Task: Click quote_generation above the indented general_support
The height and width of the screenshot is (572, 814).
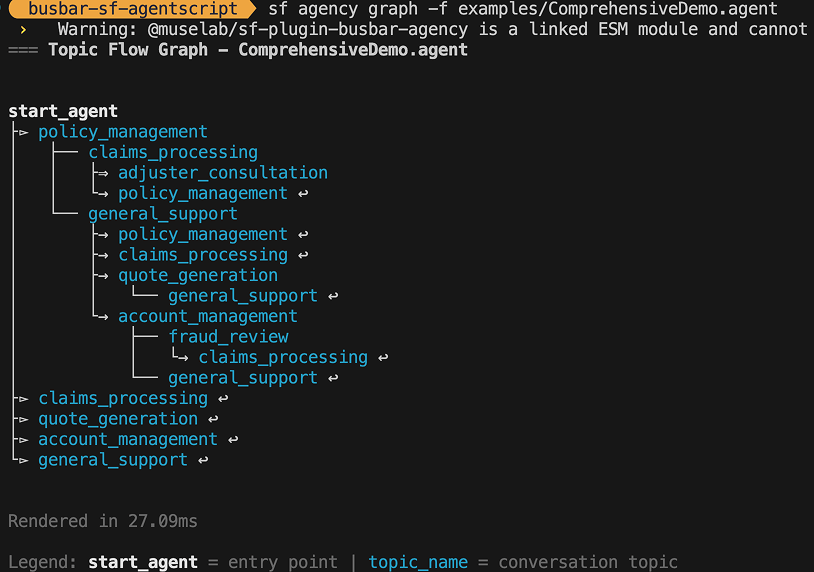Action: 198,276
